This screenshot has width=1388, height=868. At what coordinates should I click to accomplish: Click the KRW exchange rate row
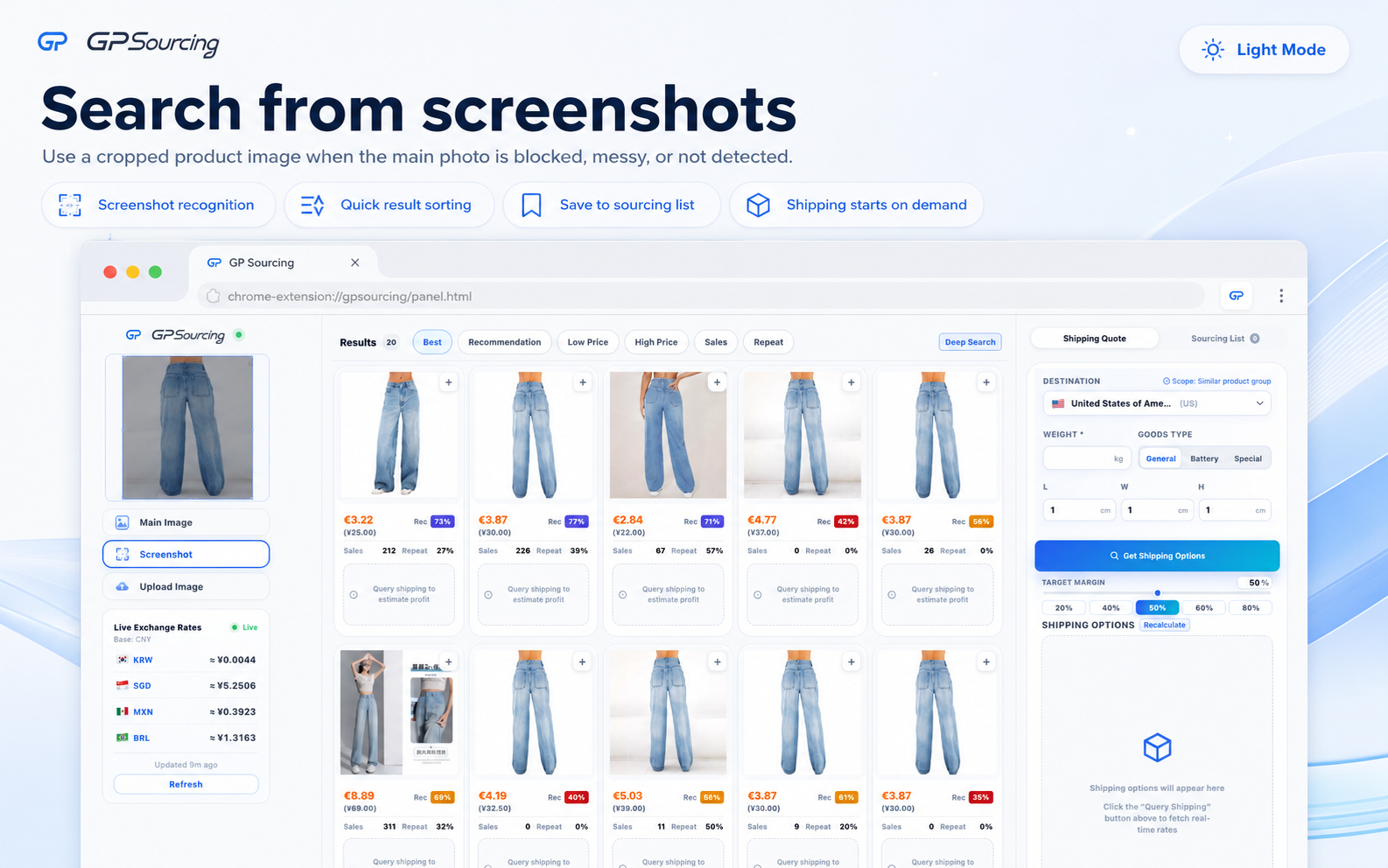point(186,660)
